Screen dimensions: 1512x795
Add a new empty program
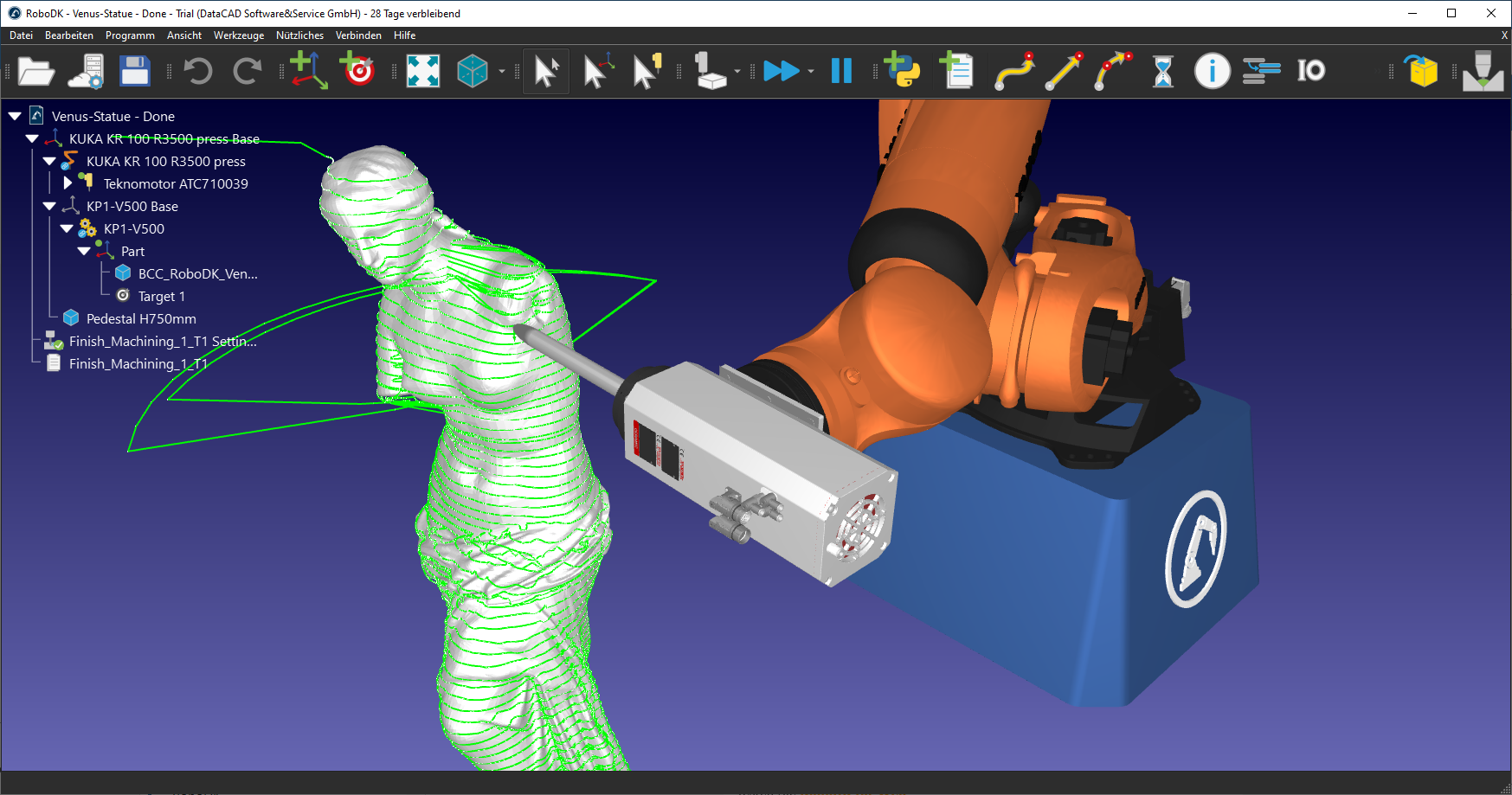pos(955,71)
